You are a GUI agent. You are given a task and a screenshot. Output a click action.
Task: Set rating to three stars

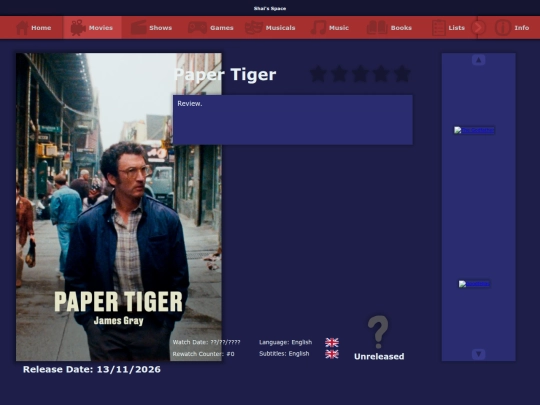click(360, 74)
